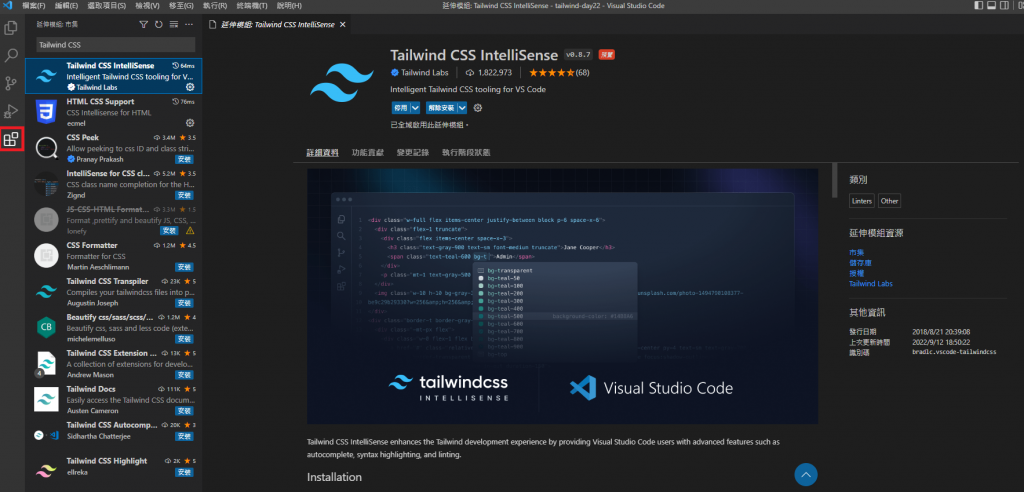This screenshot has width=1024, height=492.
Task: Click the Linters category tag
Action: tap(861, 201)
